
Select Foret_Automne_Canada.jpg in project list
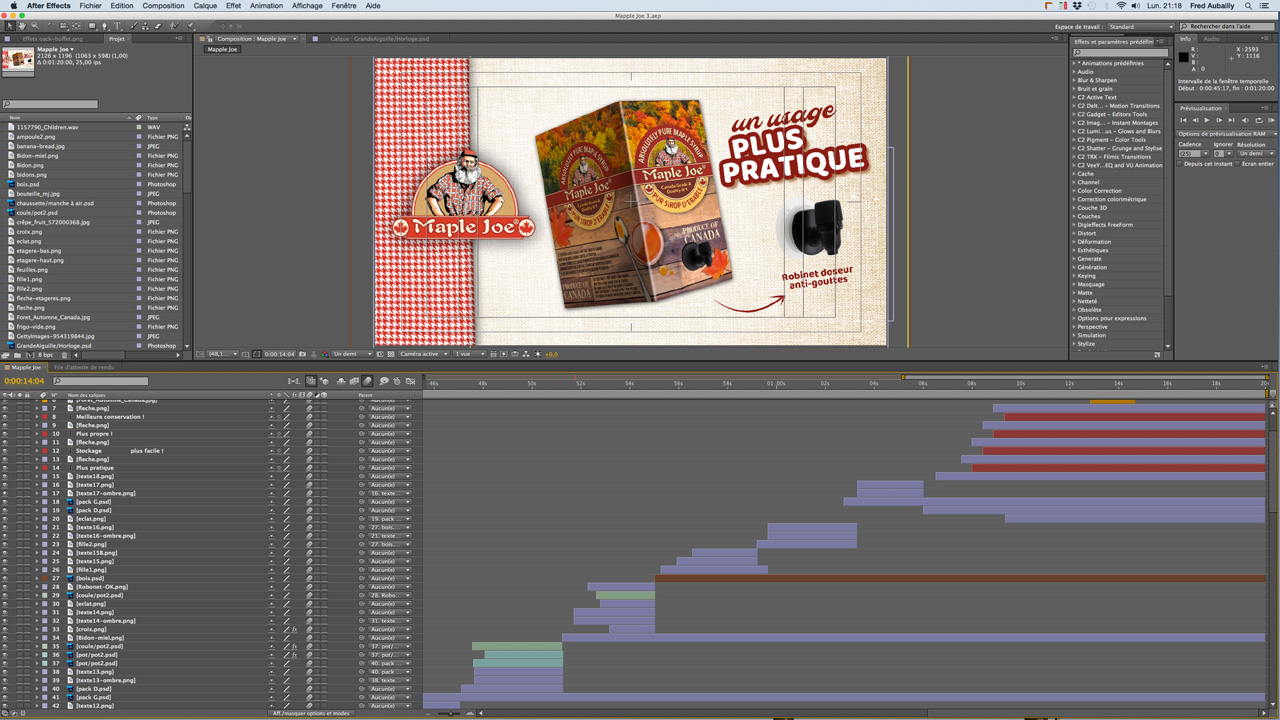(53, 317)
